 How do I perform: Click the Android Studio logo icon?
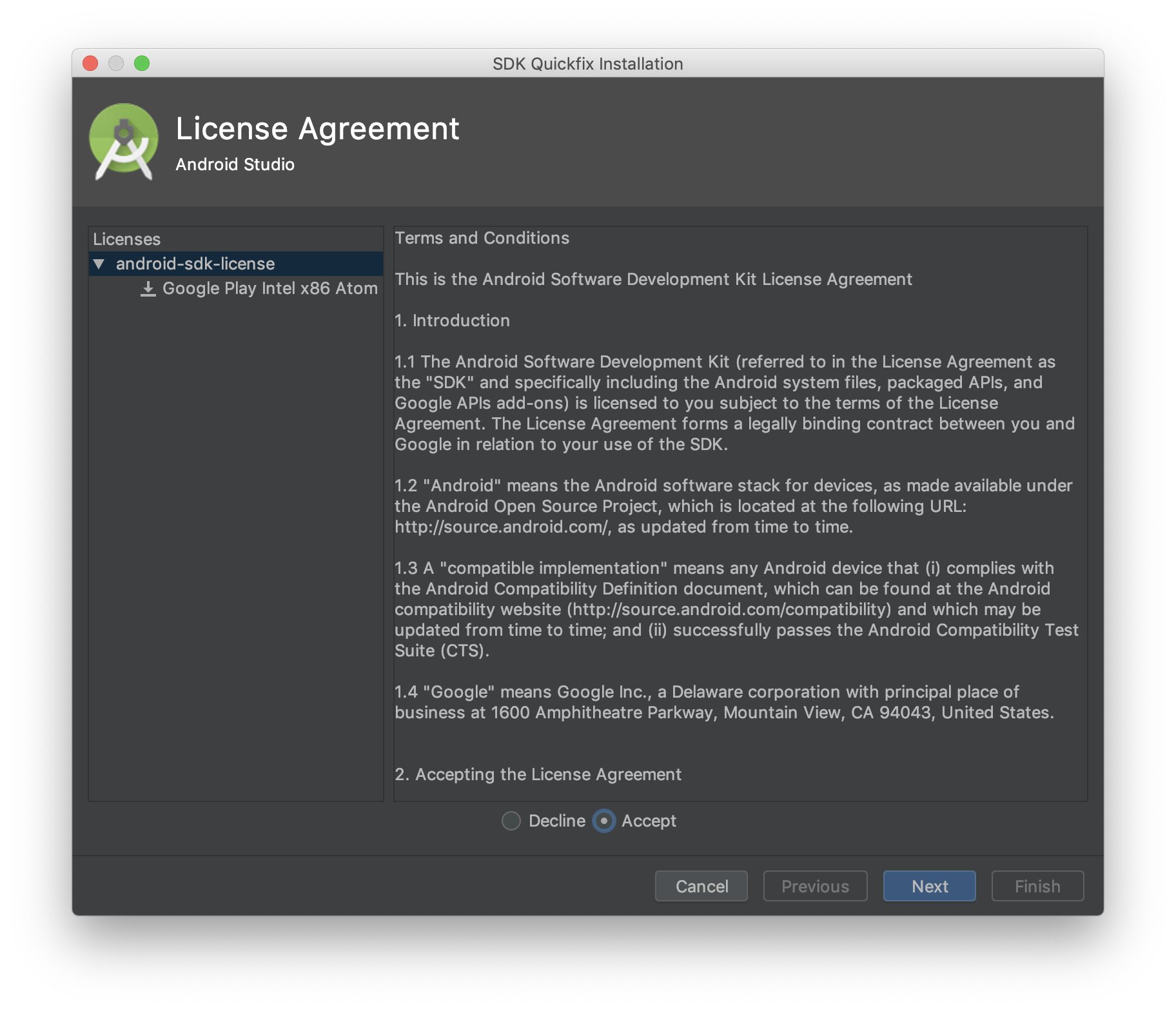point(124,142)
